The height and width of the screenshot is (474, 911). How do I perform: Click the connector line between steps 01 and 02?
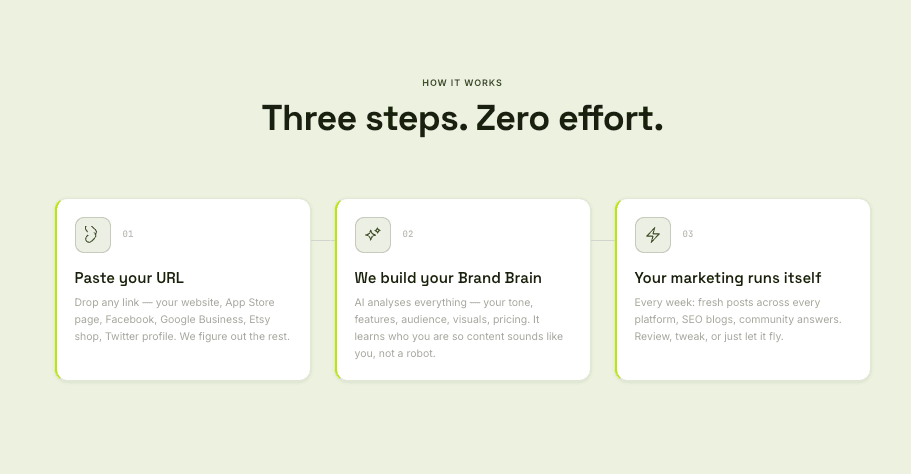click(323, 240)
